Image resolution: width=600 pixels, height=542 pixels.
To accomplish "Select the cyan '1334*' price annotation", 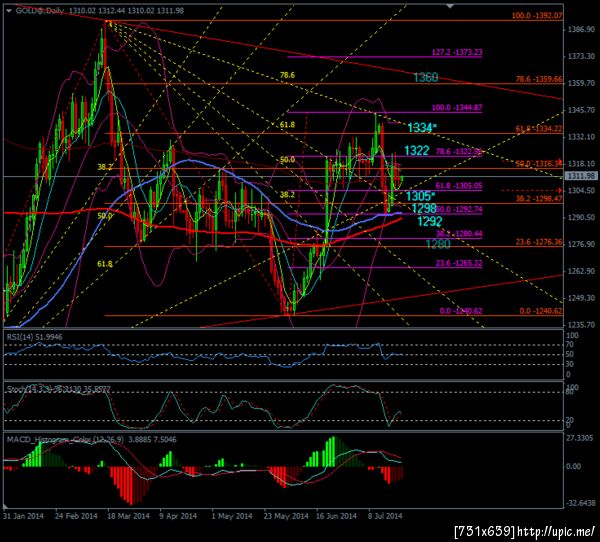I will (x=422, y=127).
